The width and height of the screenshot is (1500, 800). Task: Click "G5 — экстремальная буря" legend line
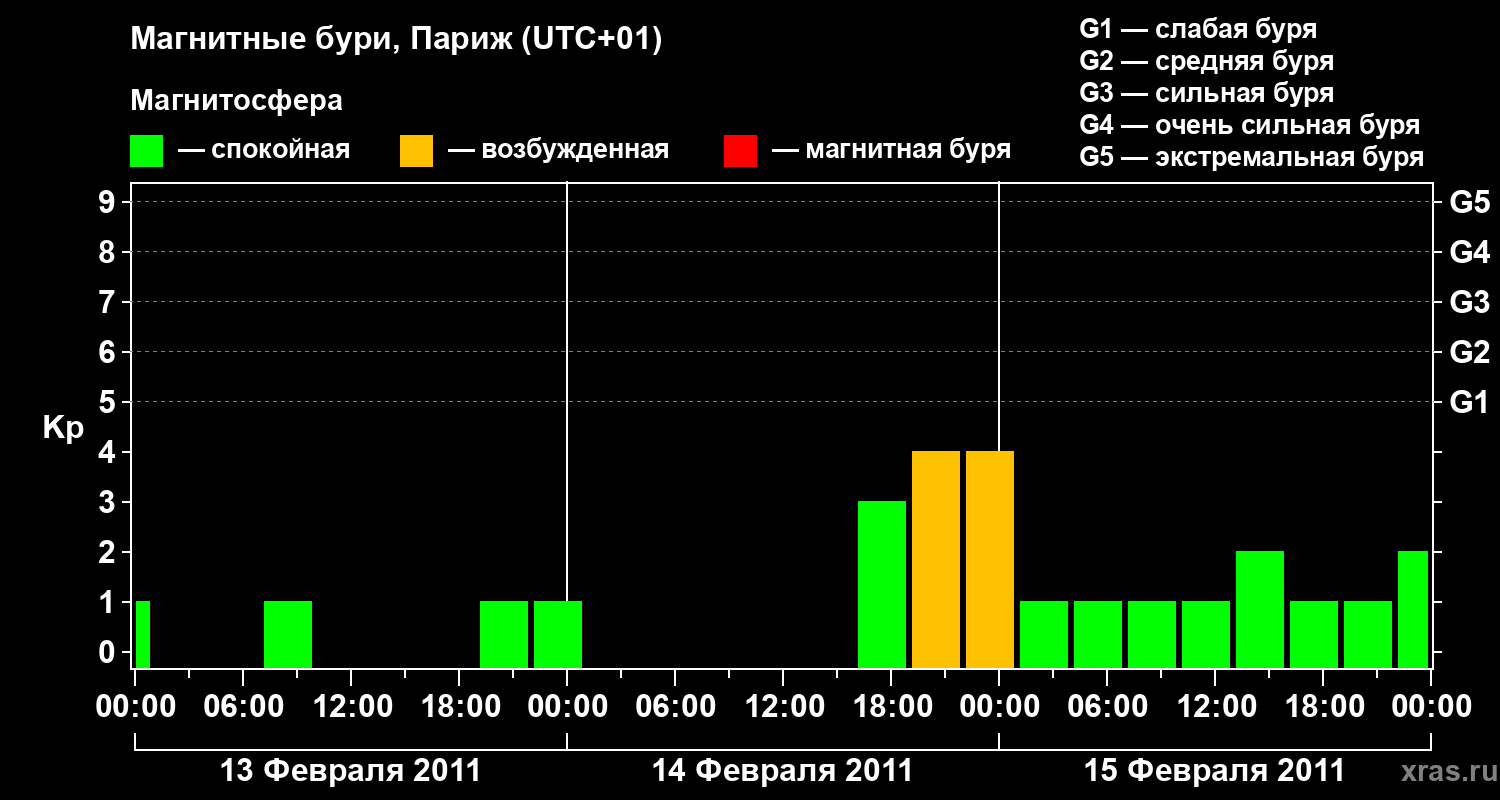coord(1252,157)
